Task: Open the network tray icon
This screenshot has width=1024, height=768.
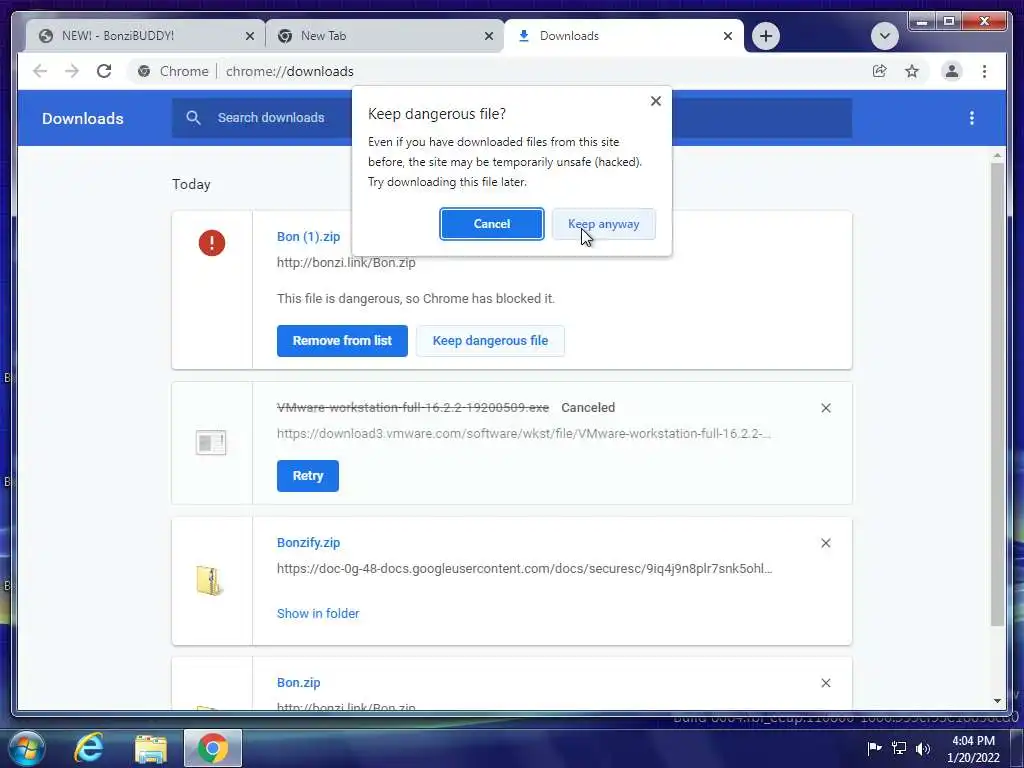Action: (x=899, y=748)
